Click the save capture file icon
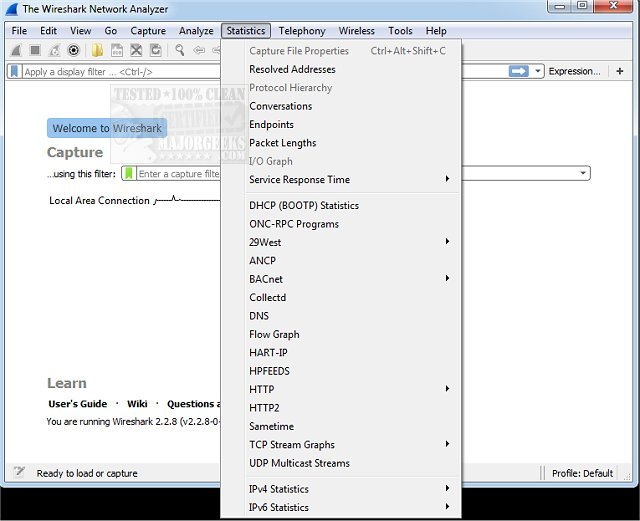The width and height of the screenshot is (640, 521). point(117,50)
